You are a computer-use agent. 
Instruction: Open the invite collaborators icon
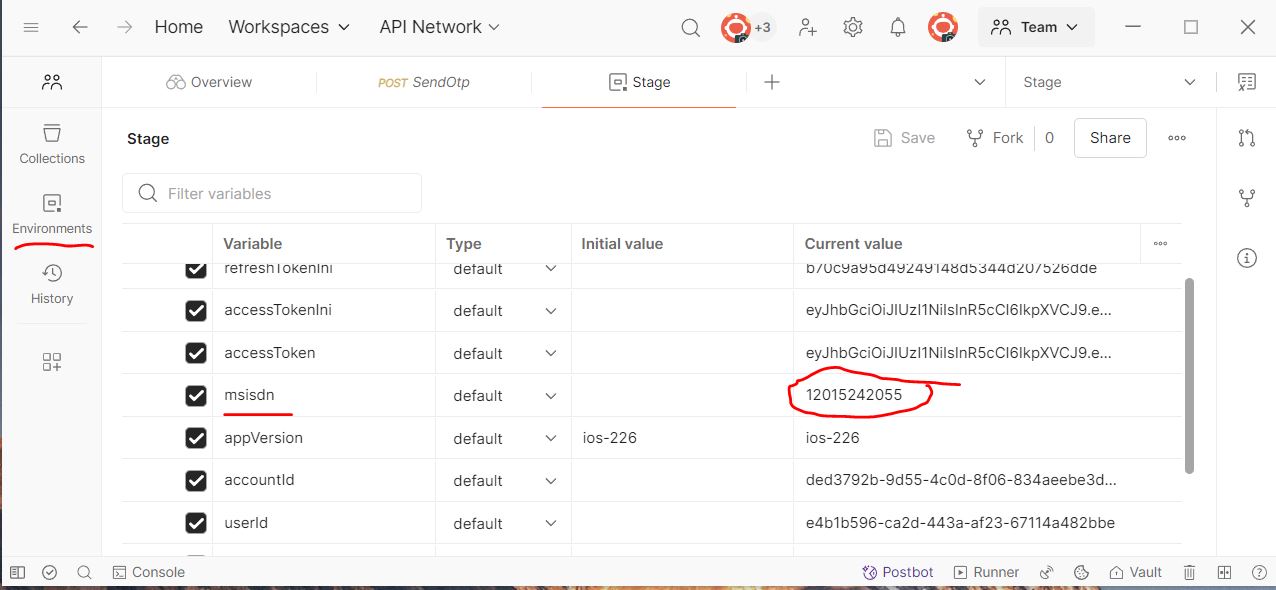click(808, 28)
